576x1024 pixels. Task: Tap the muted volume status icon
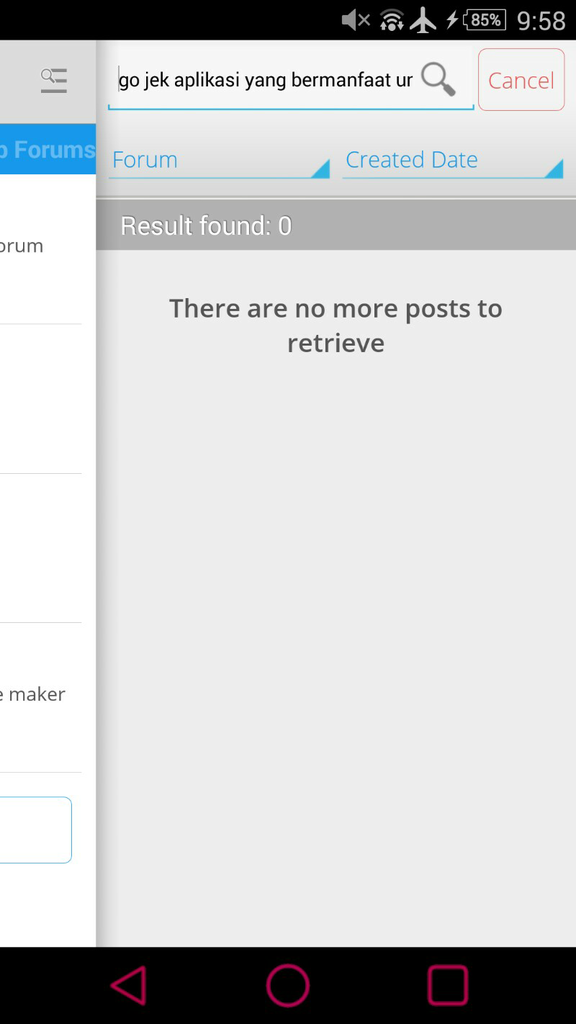[x=356, y=20]
